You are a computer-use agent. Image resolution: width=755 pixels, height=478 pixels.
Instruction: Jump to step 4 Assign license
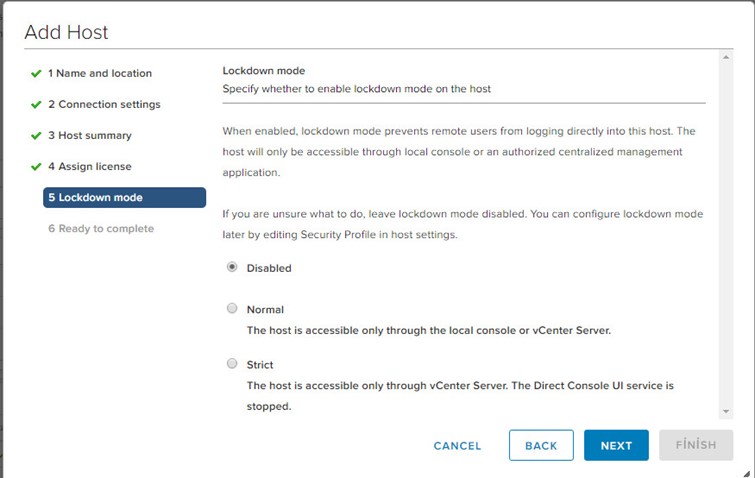pos(90,167)
